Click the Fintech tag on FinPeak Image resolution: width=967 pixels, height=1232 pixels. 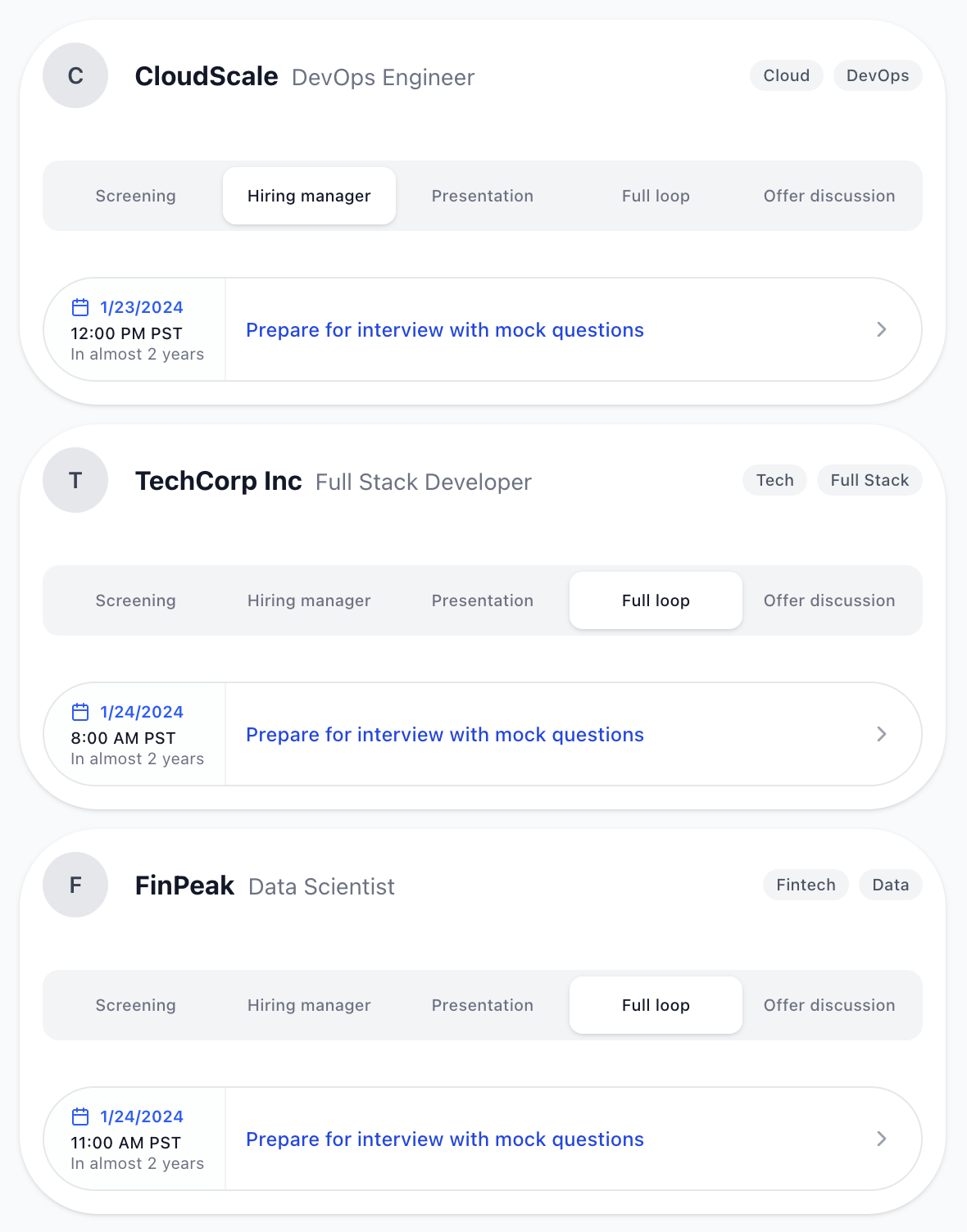point(806,885)
